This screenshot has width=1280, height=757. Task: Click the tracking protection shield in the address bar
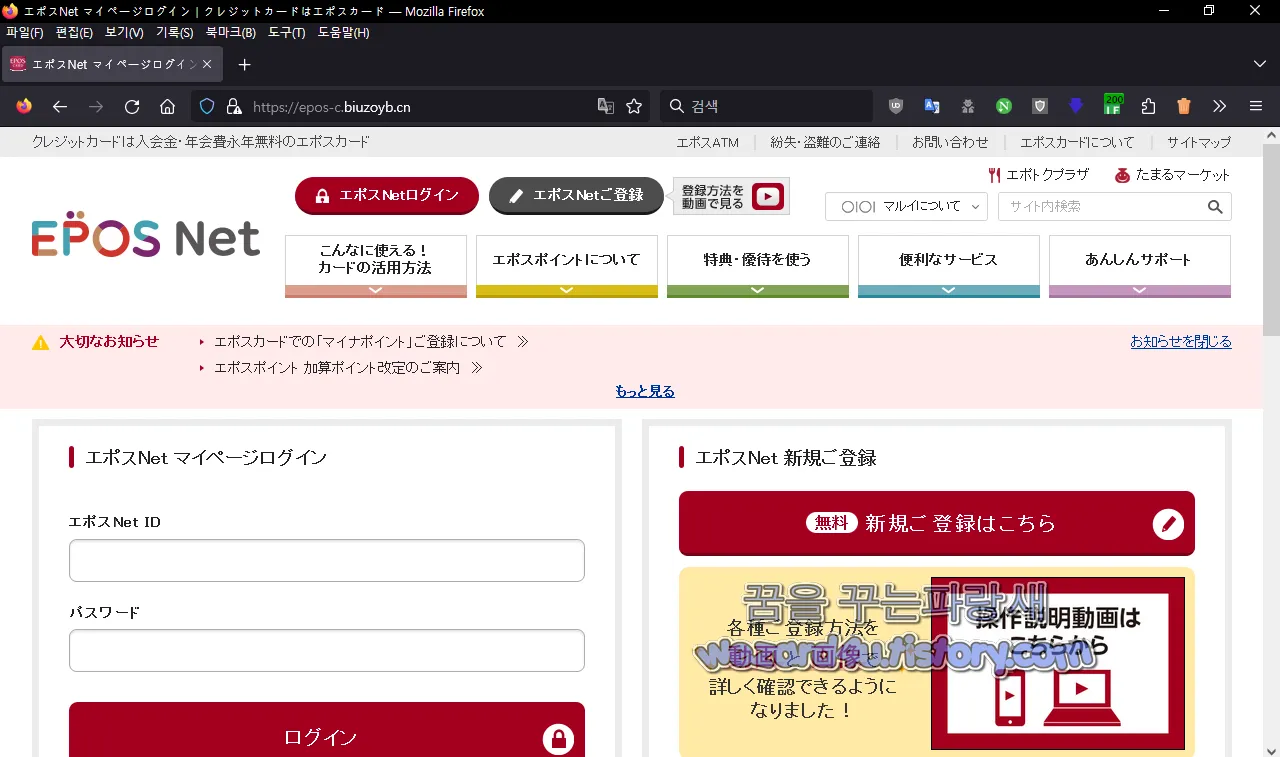click(207, 106)
